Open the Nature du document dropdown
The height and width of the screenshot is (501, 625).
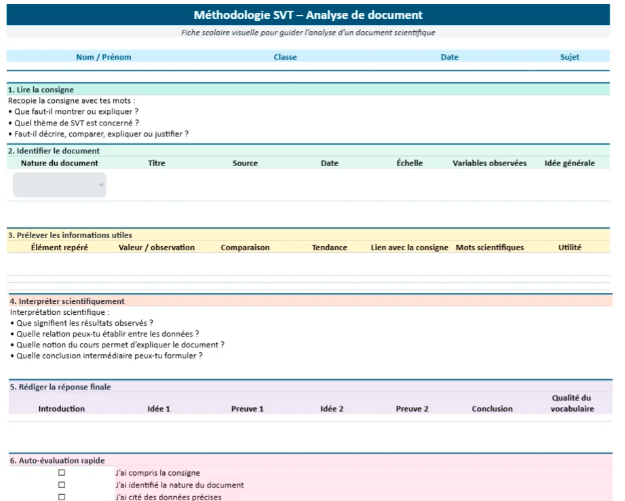[x=59, y=185]
